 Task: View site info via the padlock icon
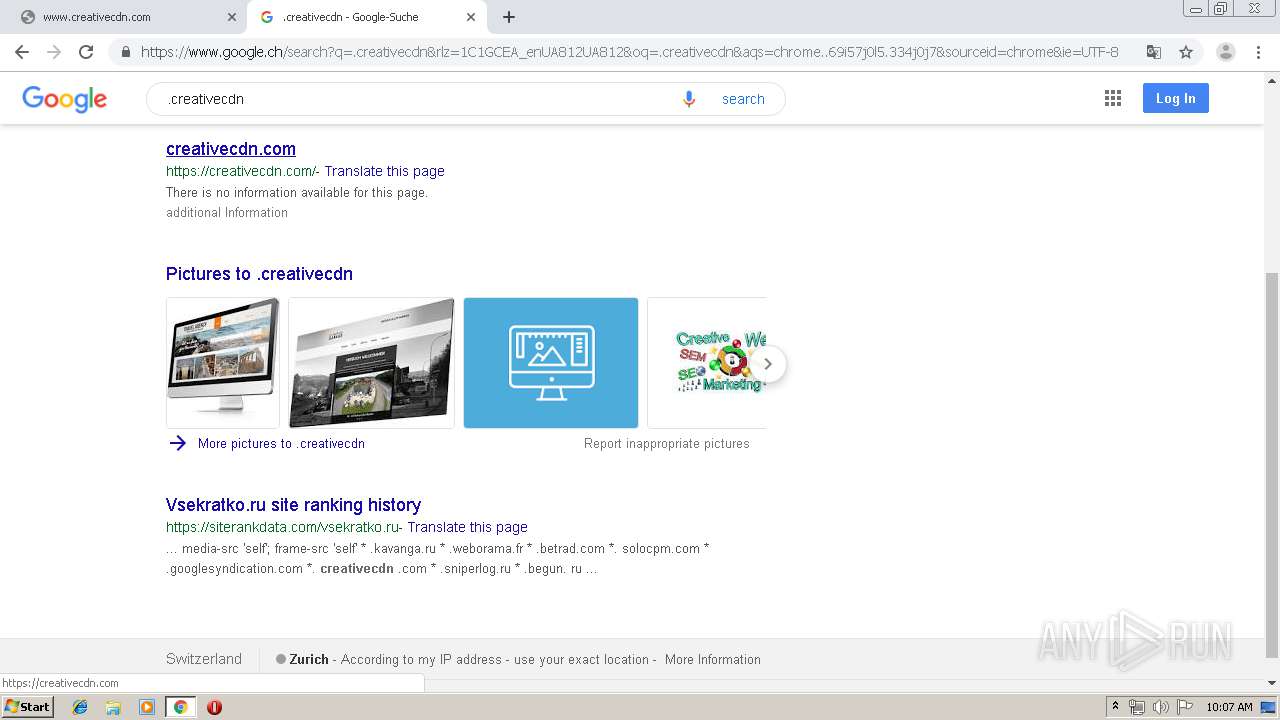point(125,52)
